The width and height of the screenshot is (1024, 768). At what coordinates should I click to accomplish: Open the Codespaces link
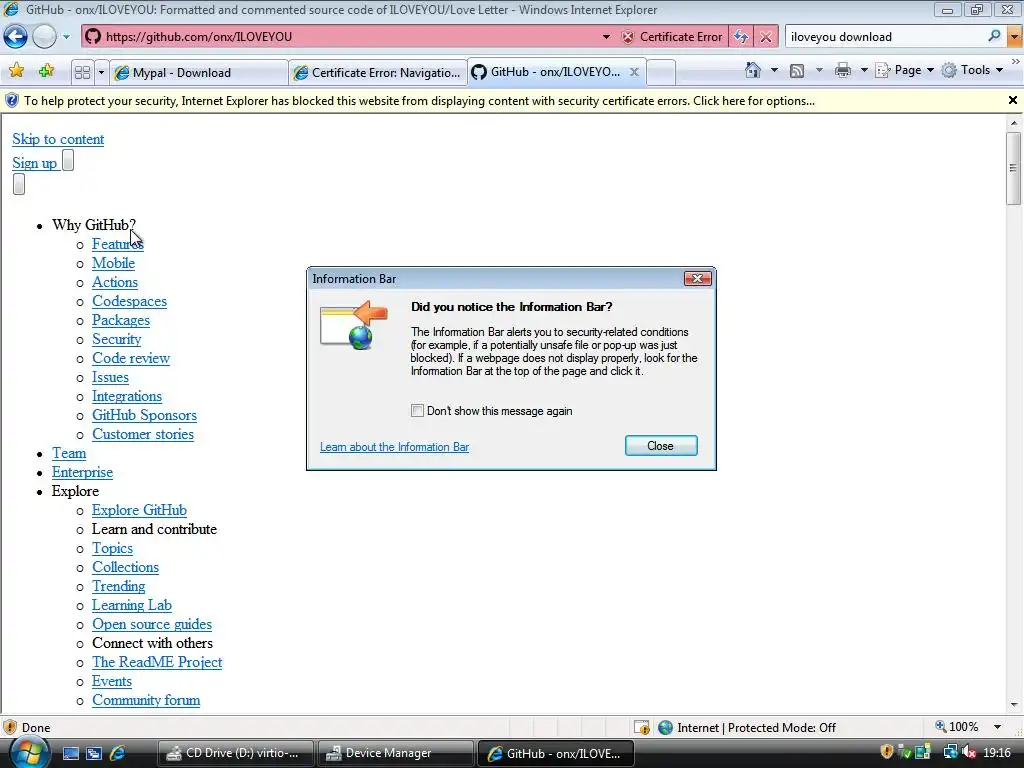click(129, 301)
